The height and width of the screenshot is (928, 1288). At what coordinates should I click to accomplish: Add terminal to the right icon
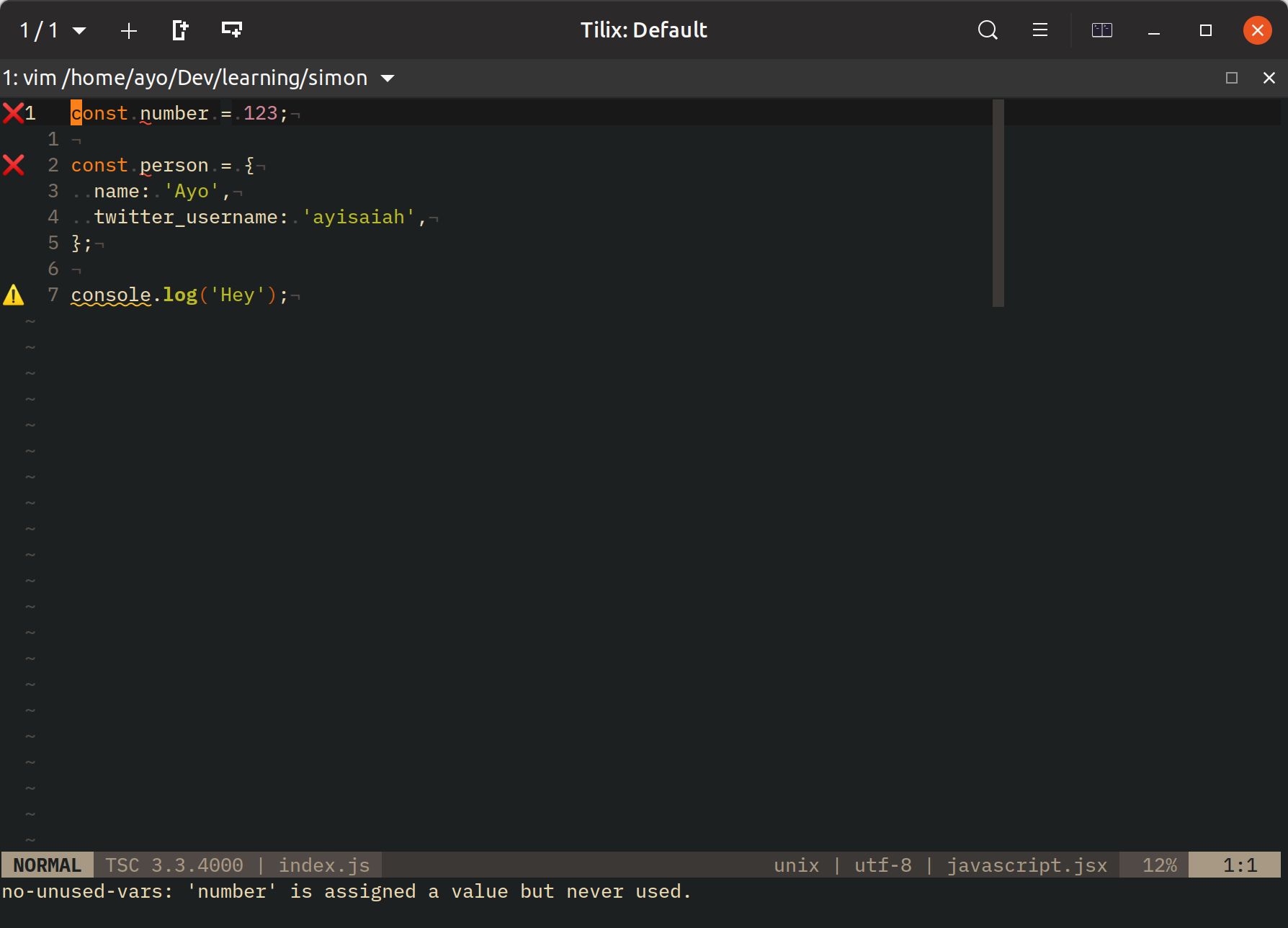pos(180,30)
